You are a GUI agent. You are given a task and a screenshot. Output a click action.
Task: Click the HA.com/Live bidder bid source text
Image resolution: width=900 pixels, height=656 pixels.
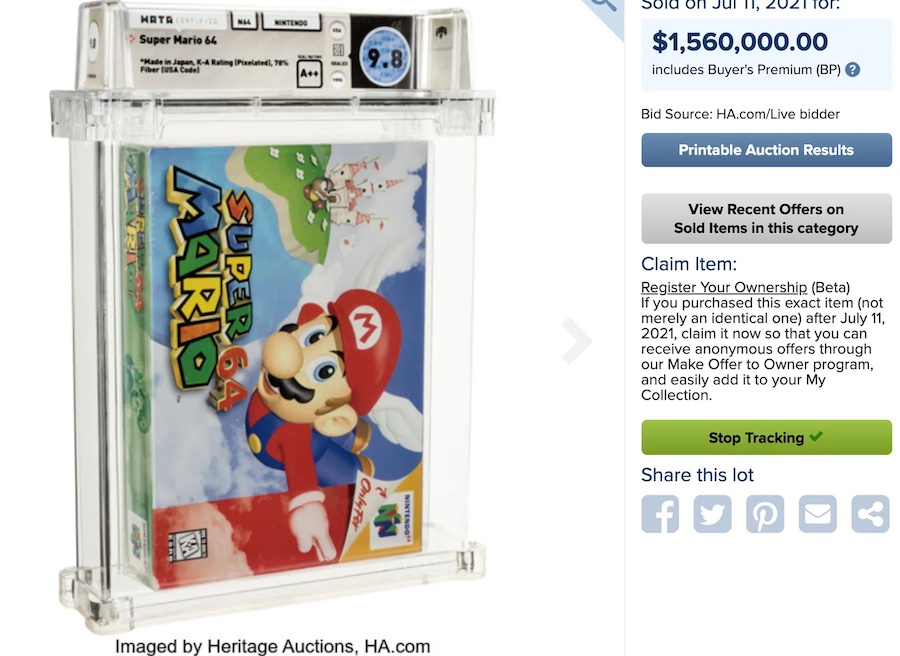(740, 114)
